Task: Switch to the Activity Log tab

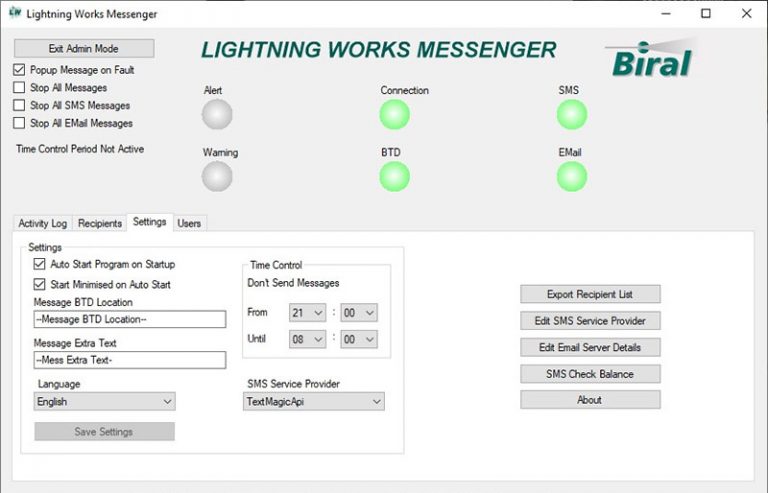Action: click(42, 224)
